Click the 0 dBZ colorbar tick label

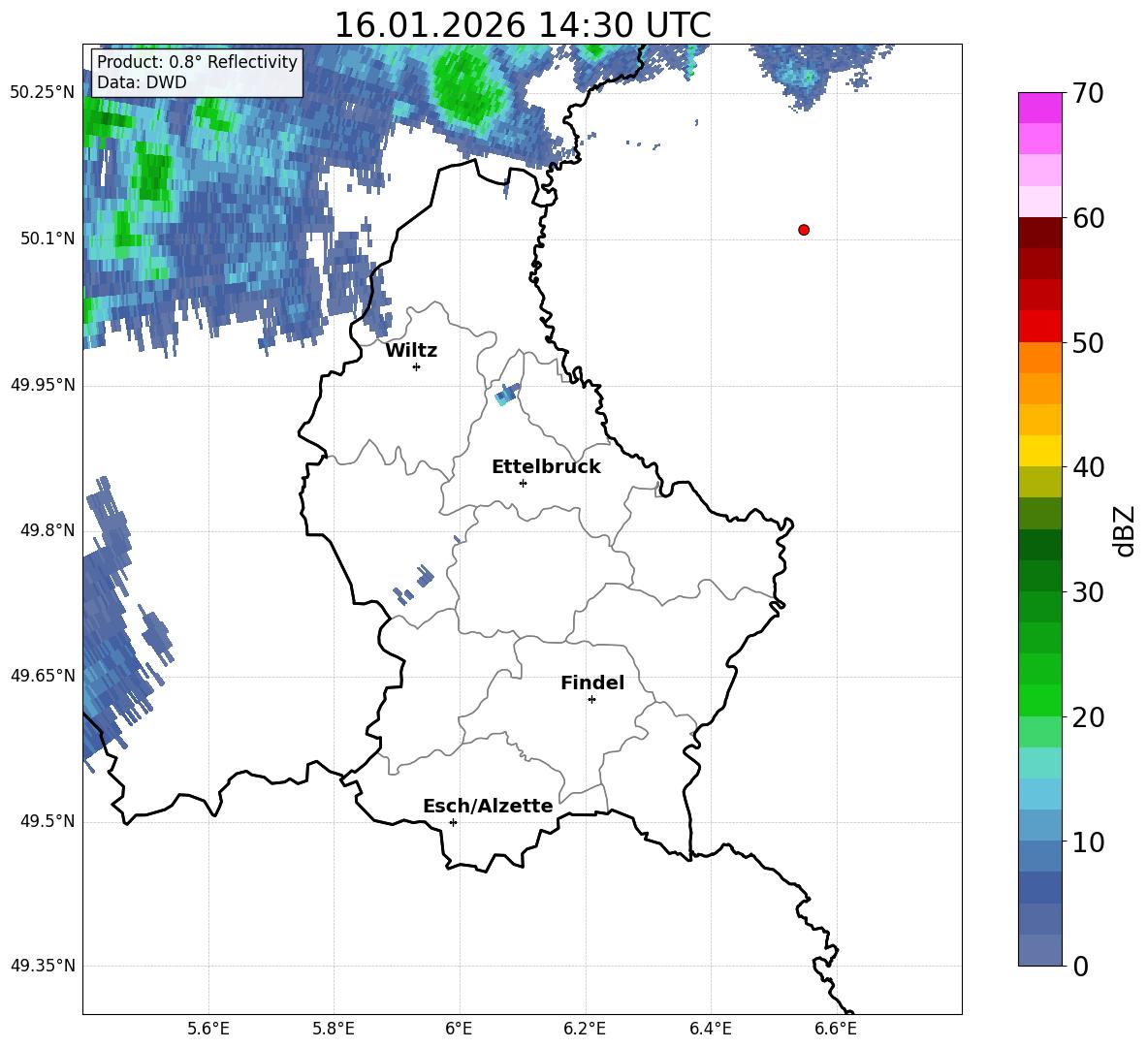click(1080, 967)
